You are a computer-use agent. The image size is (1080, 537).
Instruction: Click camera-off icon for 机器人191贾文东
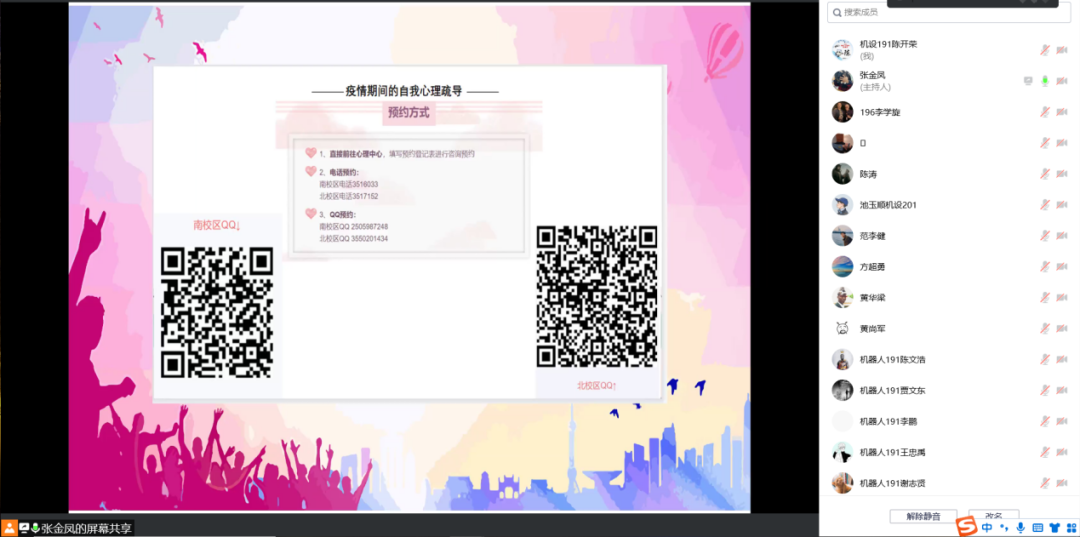[x=1061, y=390]
